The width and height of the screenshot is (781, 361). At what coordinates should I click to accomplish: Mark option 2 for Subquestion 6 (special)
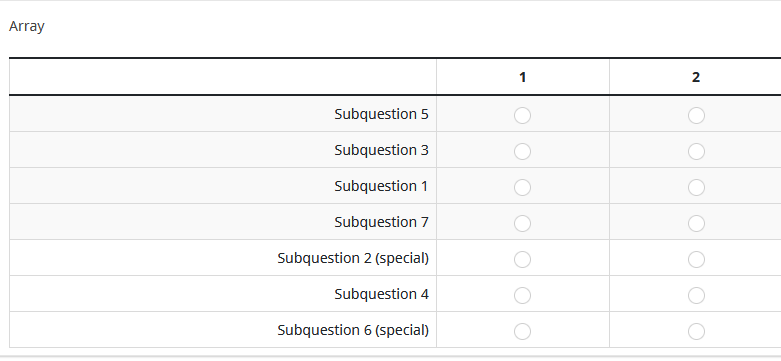click(696, 331)
